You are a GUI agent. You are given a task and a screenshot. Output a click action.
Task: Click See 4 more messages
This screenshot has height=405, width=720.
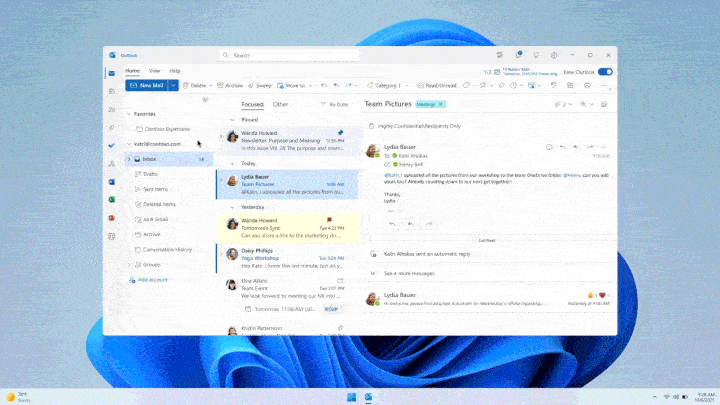[x=409, y=273]
